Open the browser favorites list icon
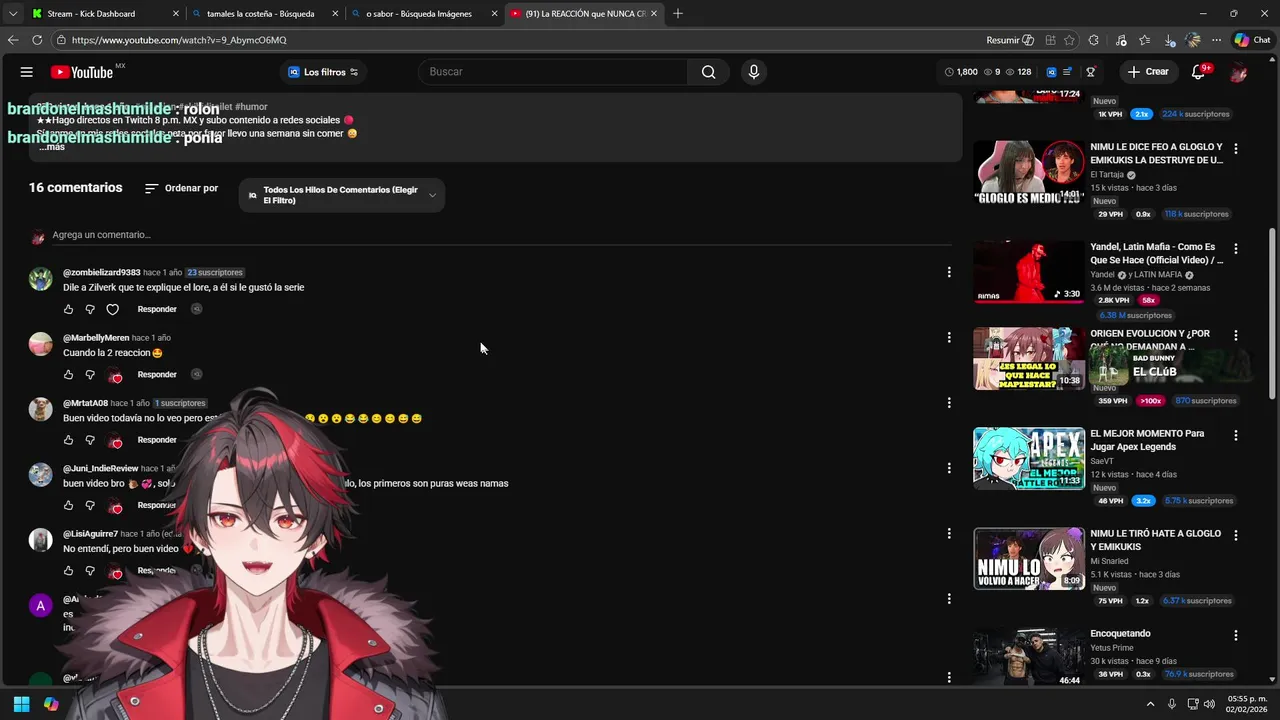The image size is (1280, 720). click(x=1145, y=40)
